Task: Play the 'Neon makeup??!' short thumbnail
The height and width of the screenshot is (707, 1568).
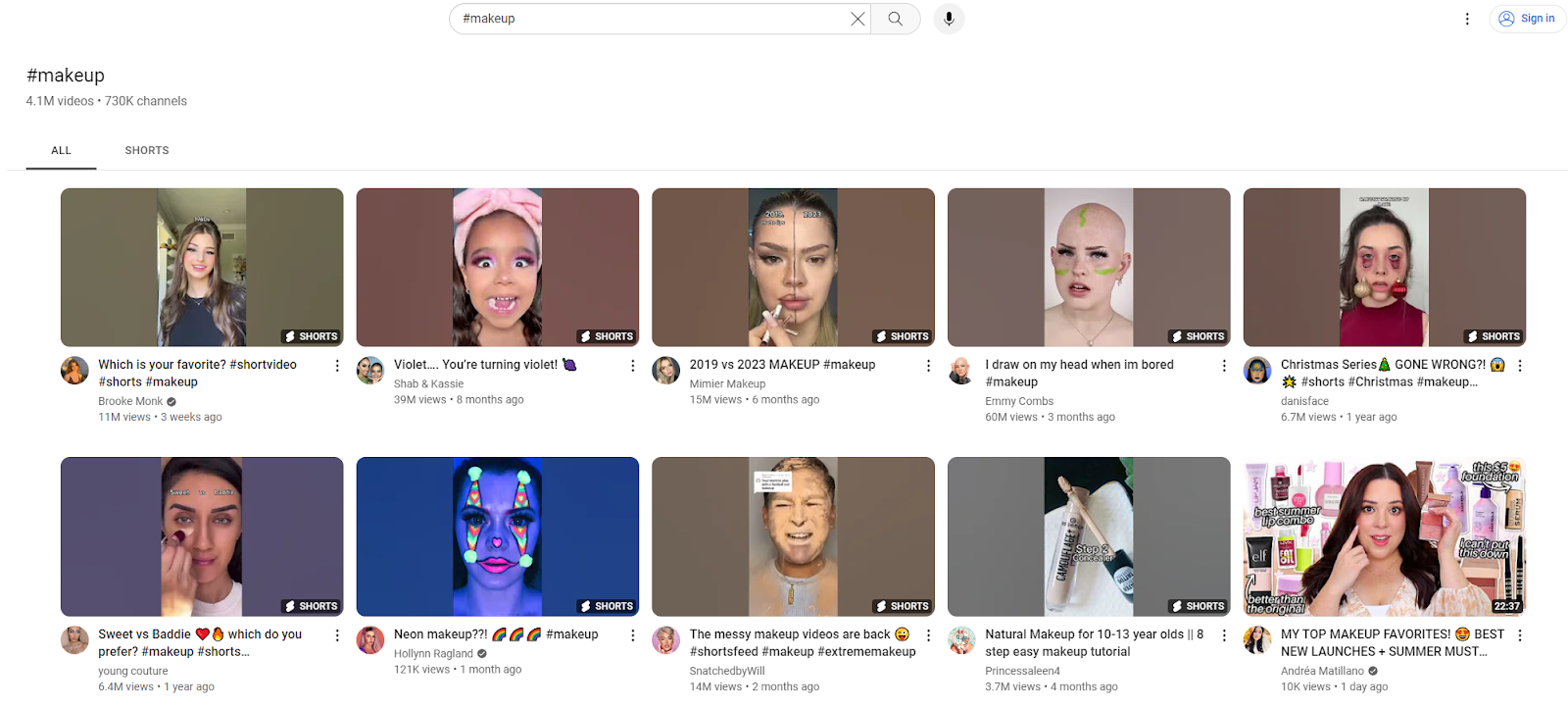Action: [x=498, y=536]
